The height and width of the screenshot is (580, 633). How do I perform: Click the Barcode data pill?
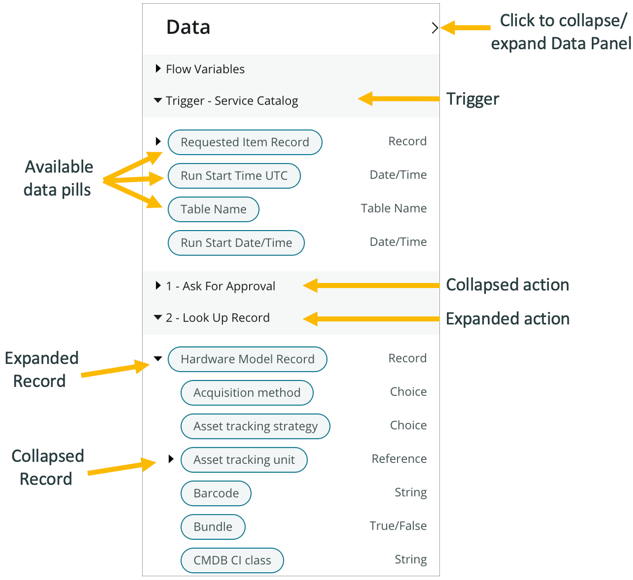click(x=216, y=493)
